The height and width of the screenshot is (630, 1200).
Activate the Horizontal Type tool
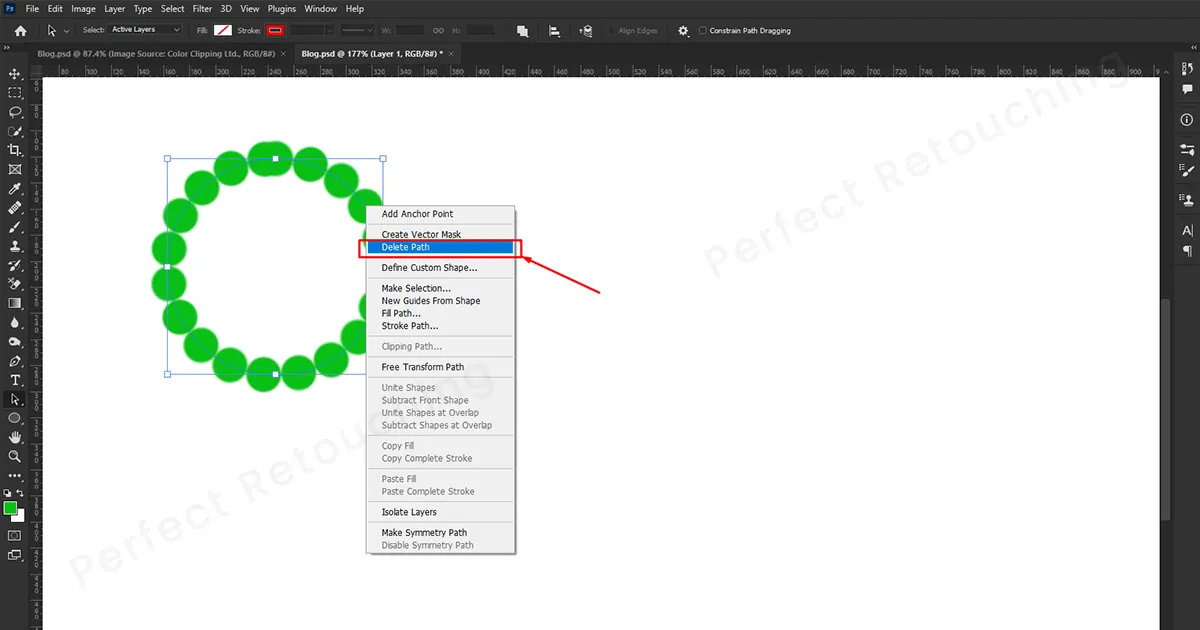(x=15, y=380)
